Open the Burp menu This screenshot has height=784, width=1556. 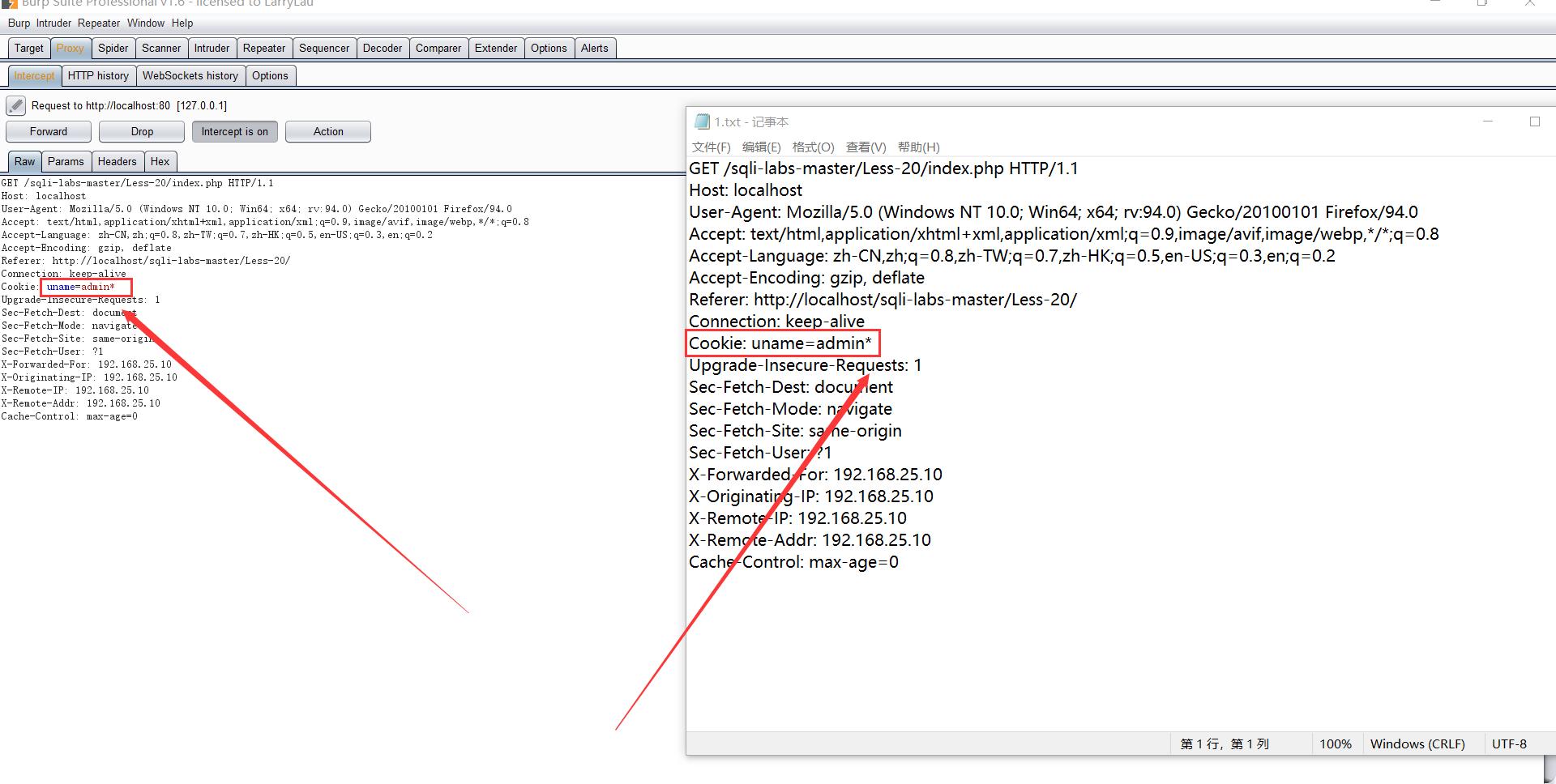(x=19, y=23)
